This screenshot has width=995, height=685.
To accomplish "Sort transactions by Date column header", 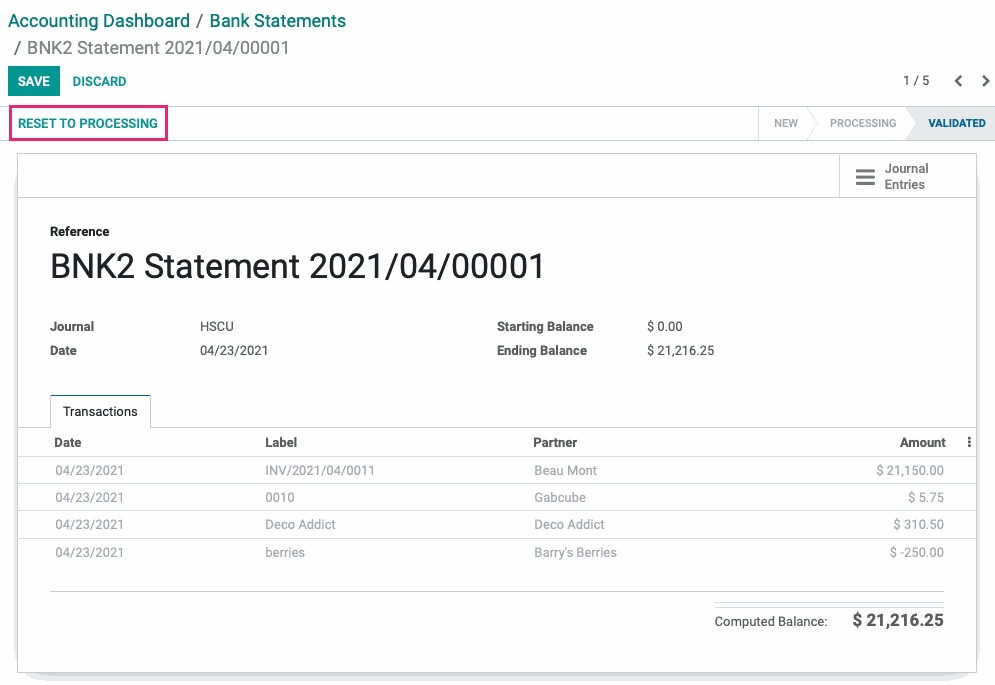I will pyautogui.click(x=68, y=442).
